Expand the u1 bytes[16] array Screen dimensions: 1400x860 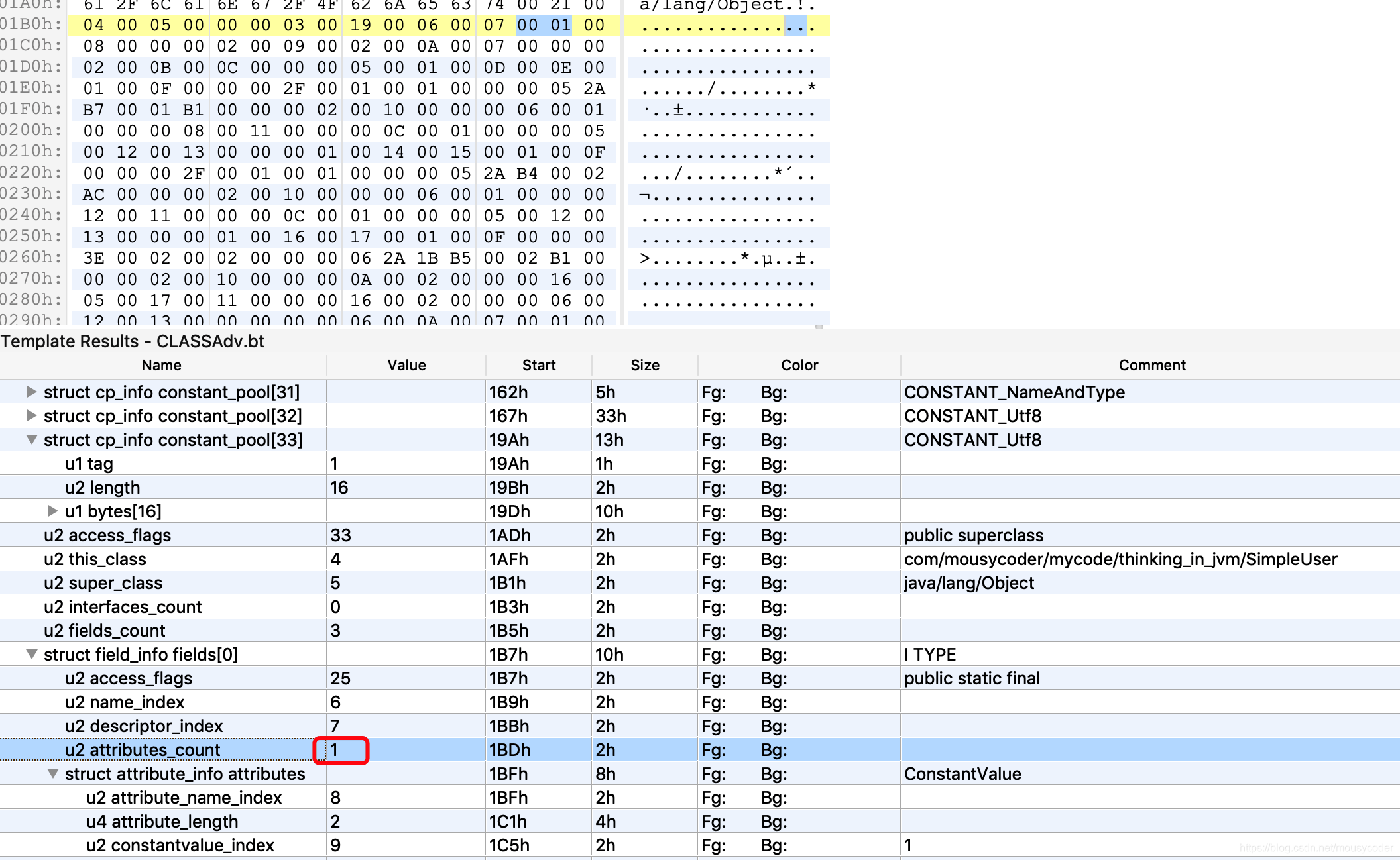click(x=52, y=511)
